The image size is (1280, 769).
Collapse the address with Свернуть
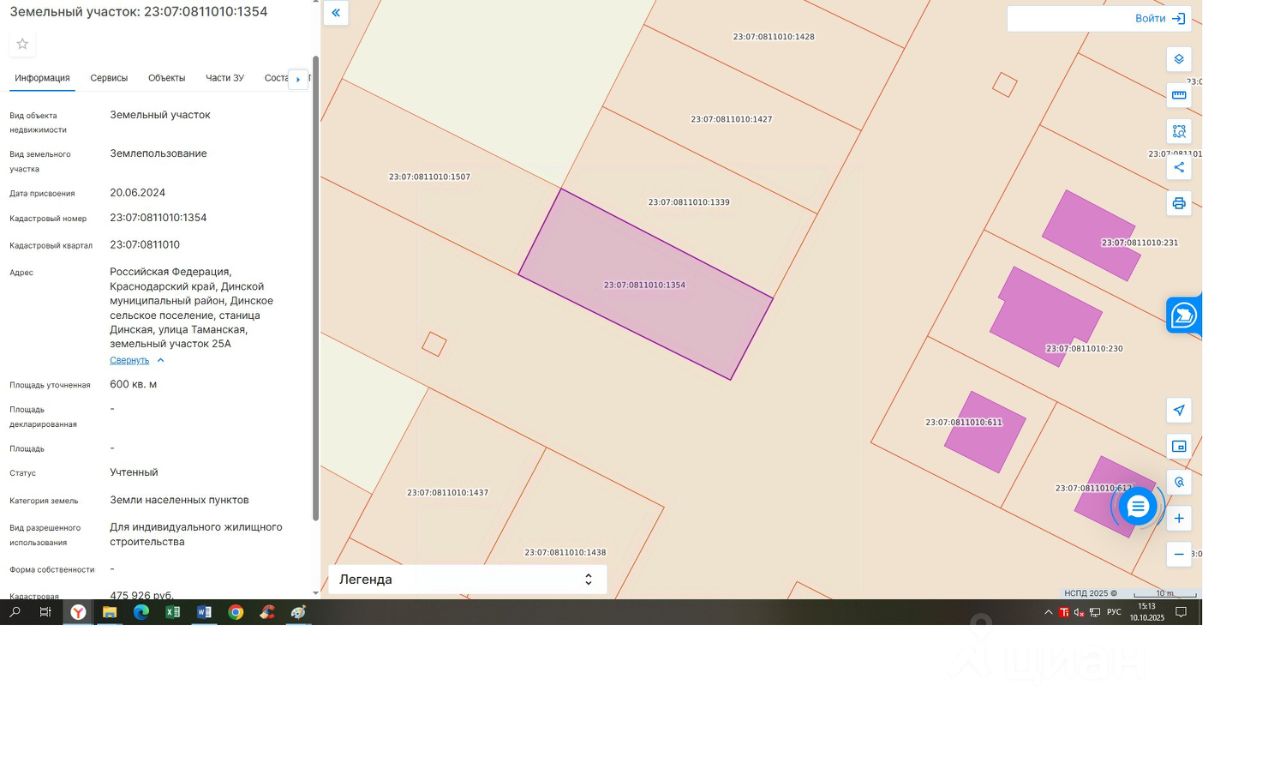click(x=137, y=360)
